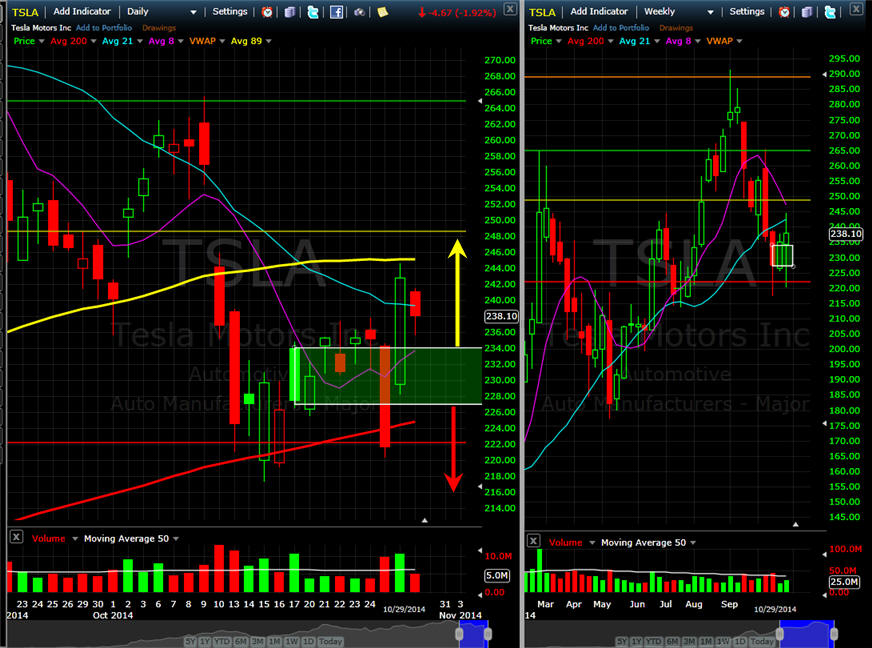Open Drawings link in Daily chart
Screen dimensions: 872x648
159,28
